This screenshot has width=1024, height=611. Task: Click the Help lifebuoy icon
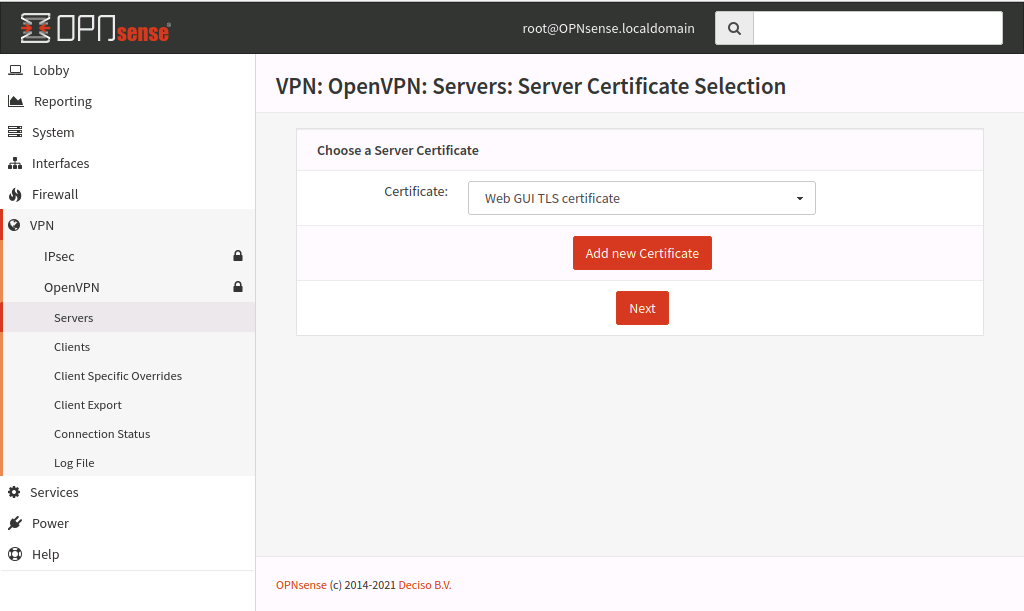tap(15, 554)
